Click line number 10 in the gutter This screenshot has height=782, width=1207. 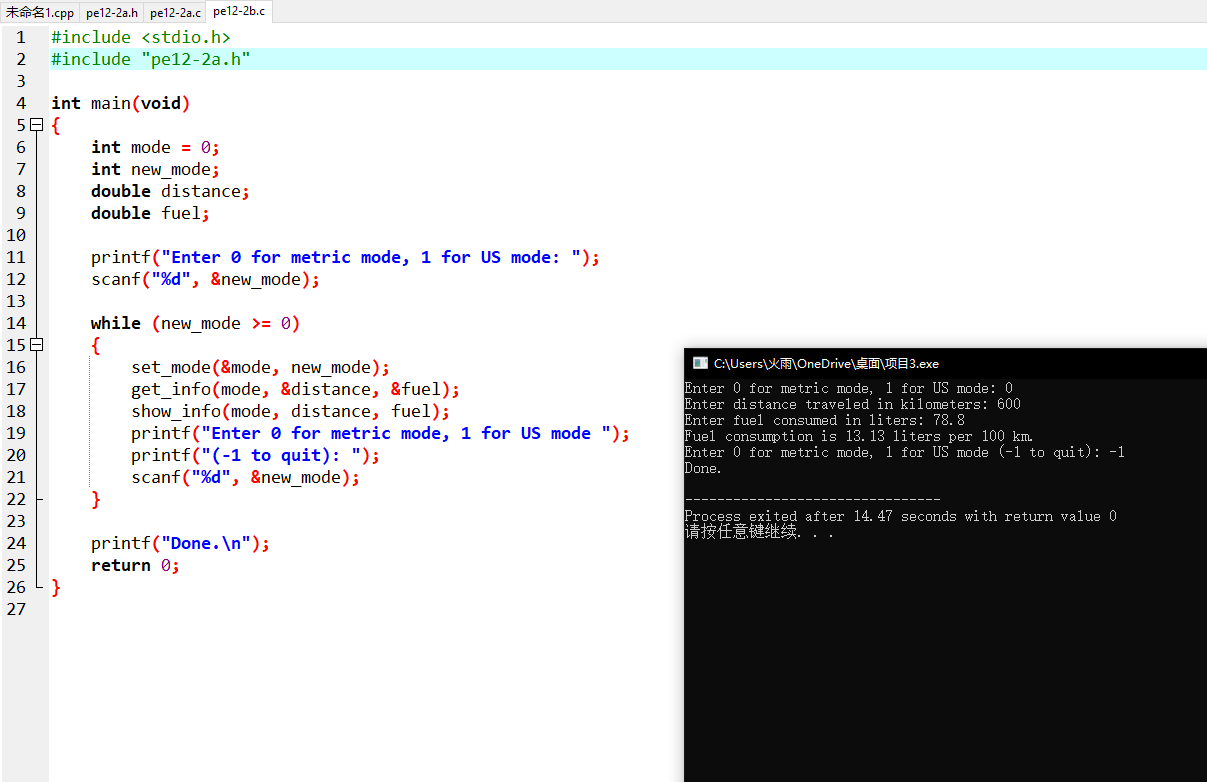16,235
